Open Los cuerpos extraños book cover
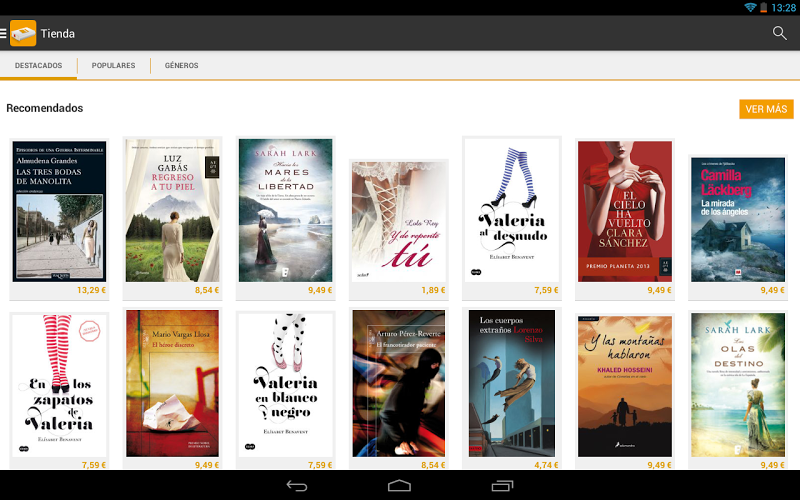The height and width of the screenshot is (500, 800). tap(512, 383)
